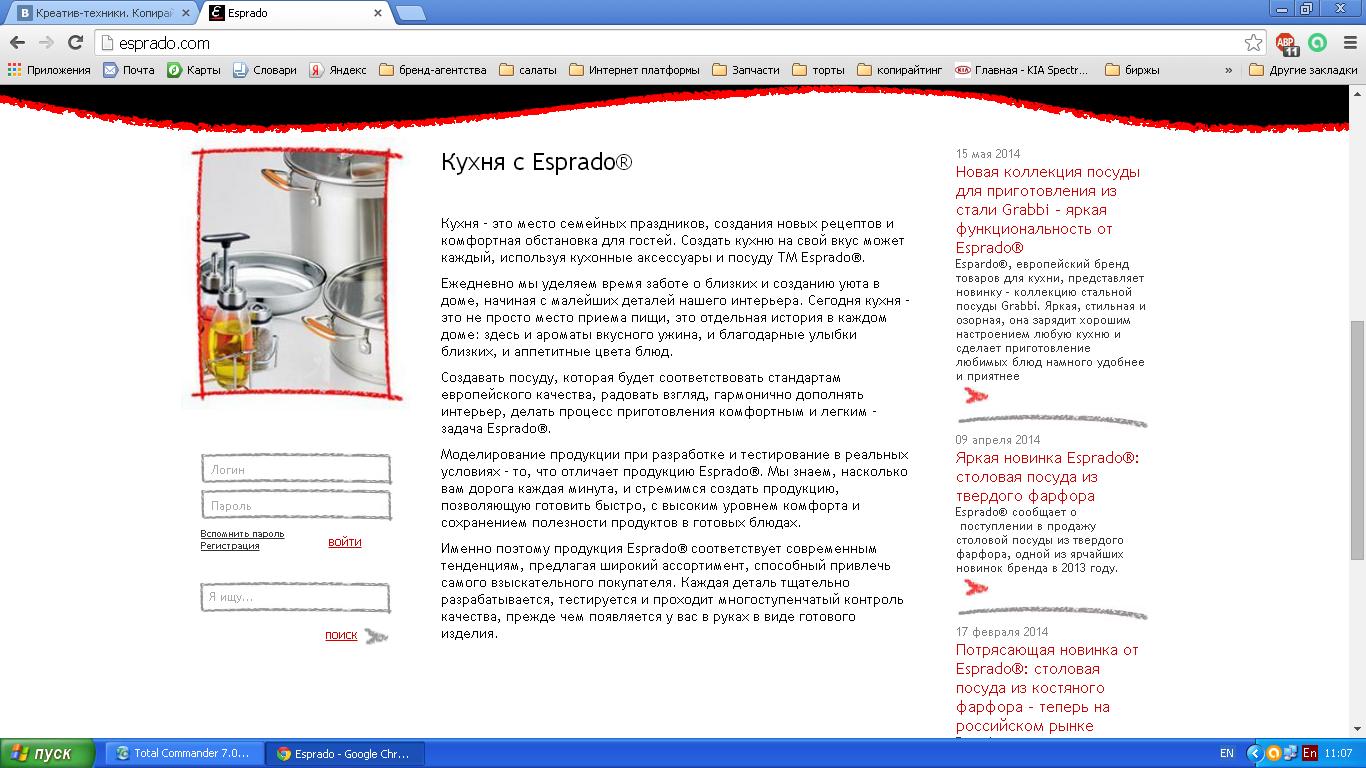Focus the Пароль input field
1366x768 pixels.
(296, 506)
